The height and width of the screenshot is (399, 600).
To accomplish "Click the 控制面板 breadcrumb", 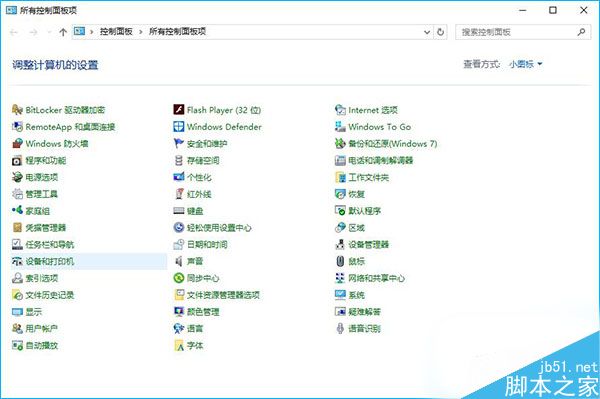I will [x=116, y=32].
